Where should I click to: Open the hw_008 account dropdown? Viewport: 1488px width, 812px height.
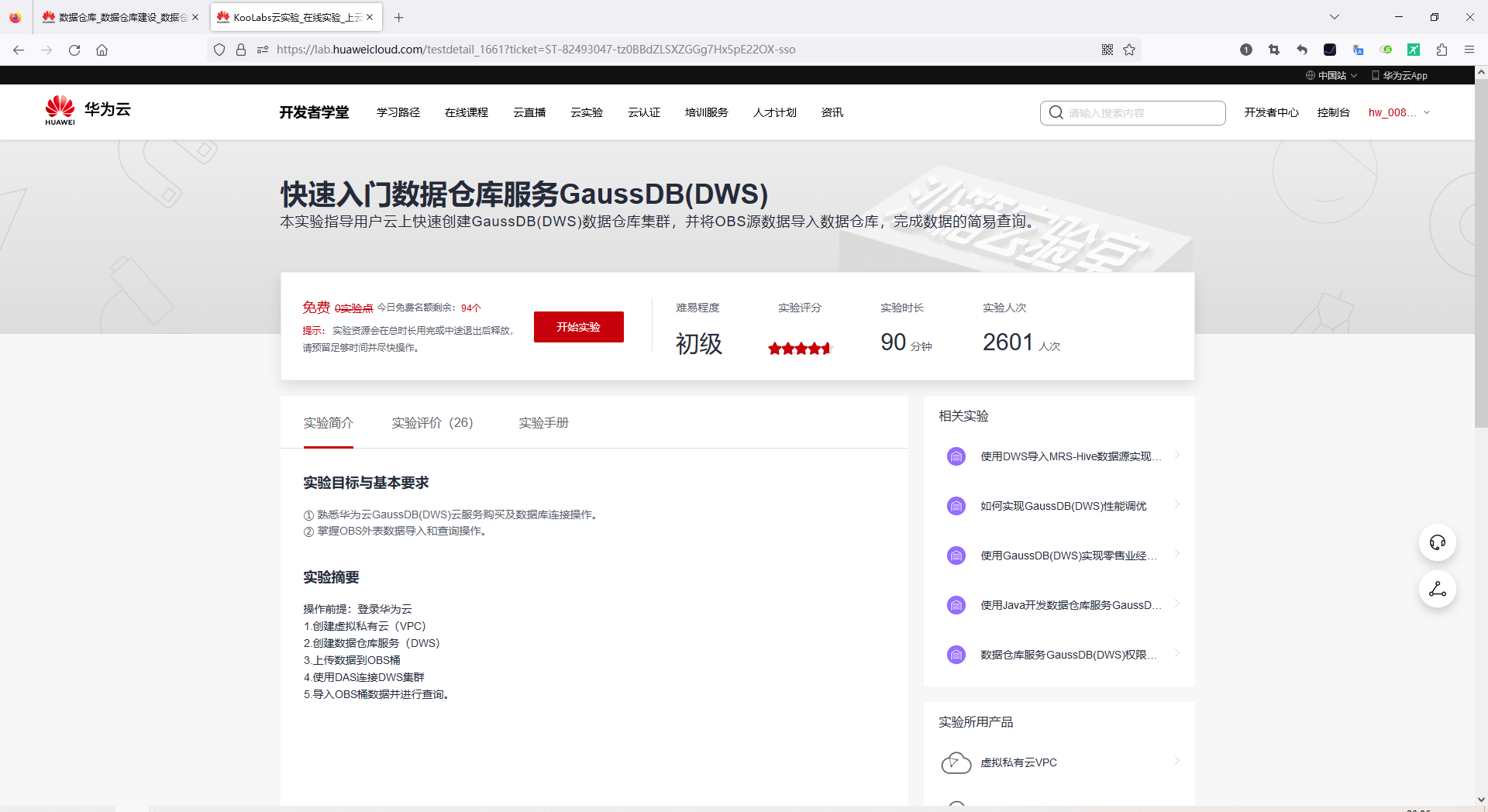[1397, 112]
